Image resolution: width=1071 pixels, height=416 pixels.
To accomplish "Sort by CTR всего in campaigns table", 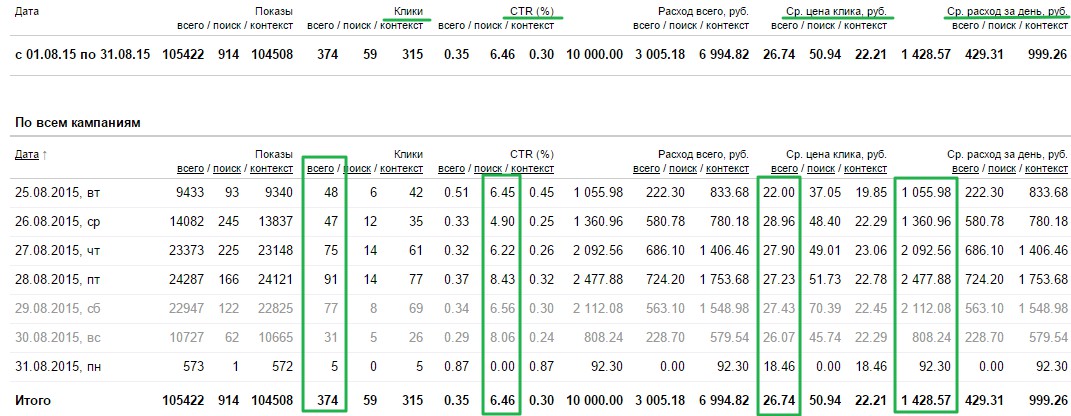I will [x=451, y=169].
